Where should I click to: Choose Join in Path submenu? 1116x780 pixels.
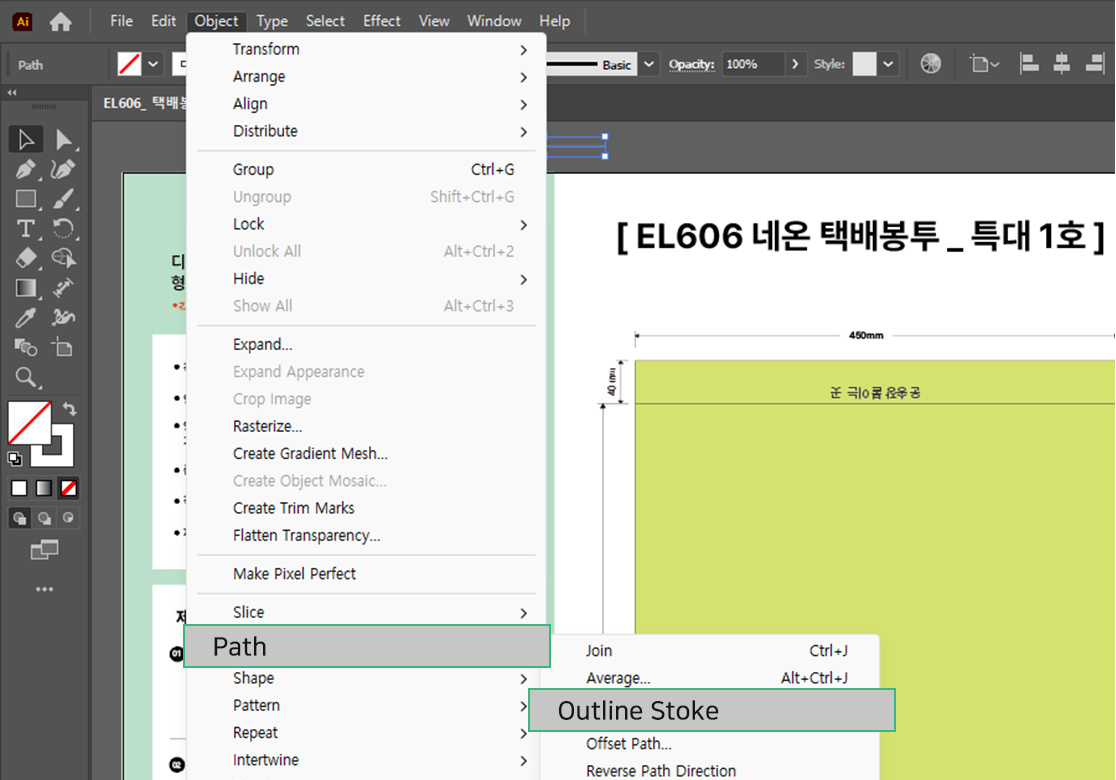710,650
